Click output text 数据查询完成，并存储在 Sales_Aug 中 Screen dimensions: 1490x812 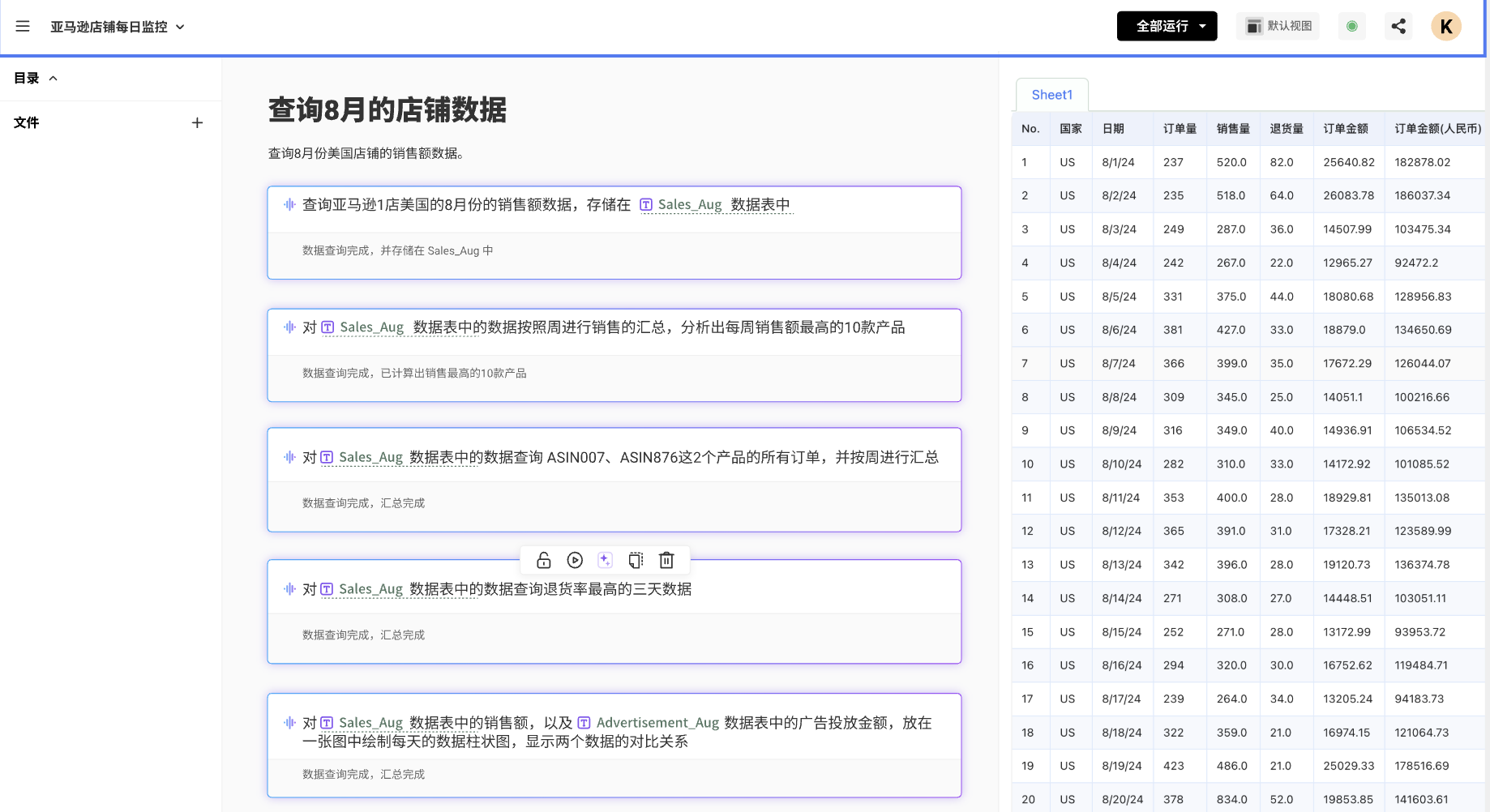point(397,250)
